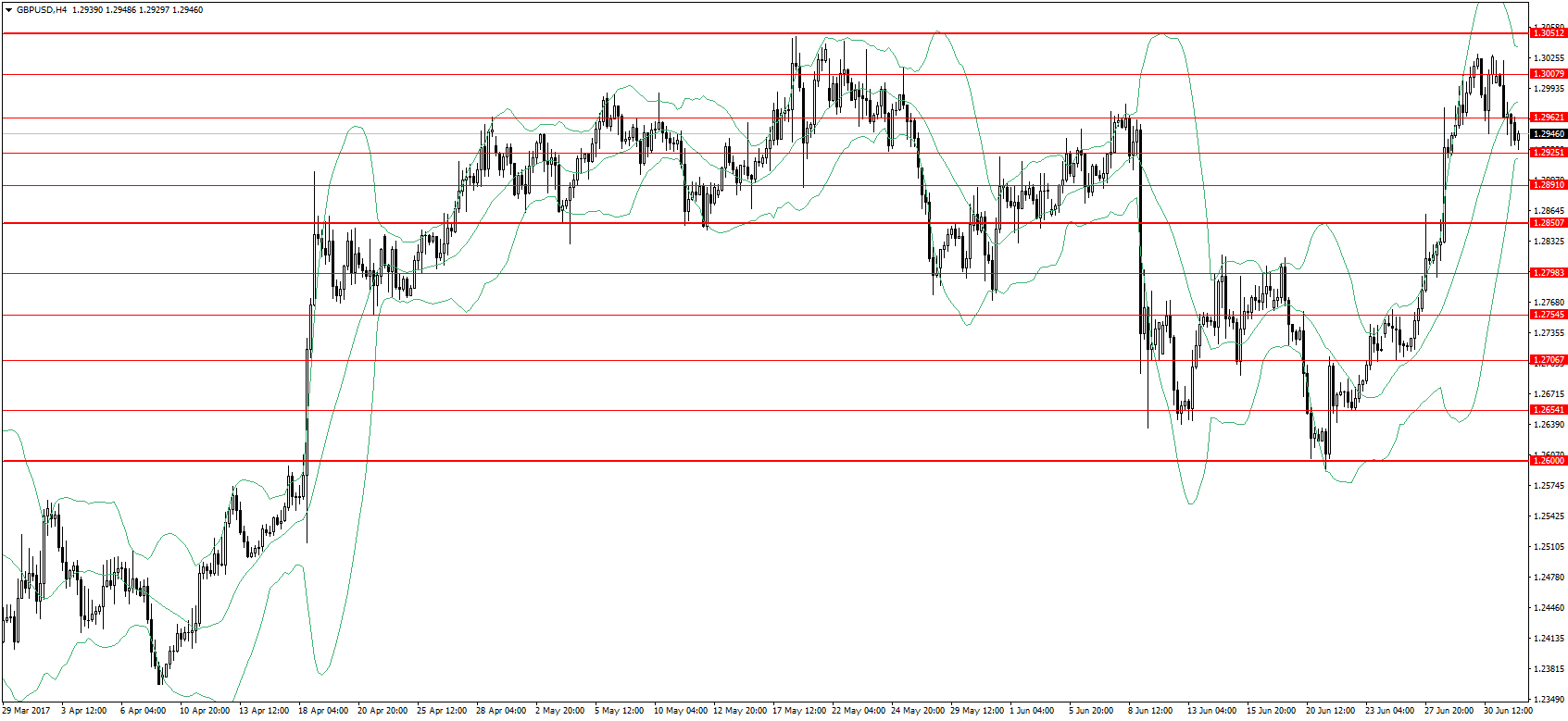Click the 1.25425 price scale value

1549,516
